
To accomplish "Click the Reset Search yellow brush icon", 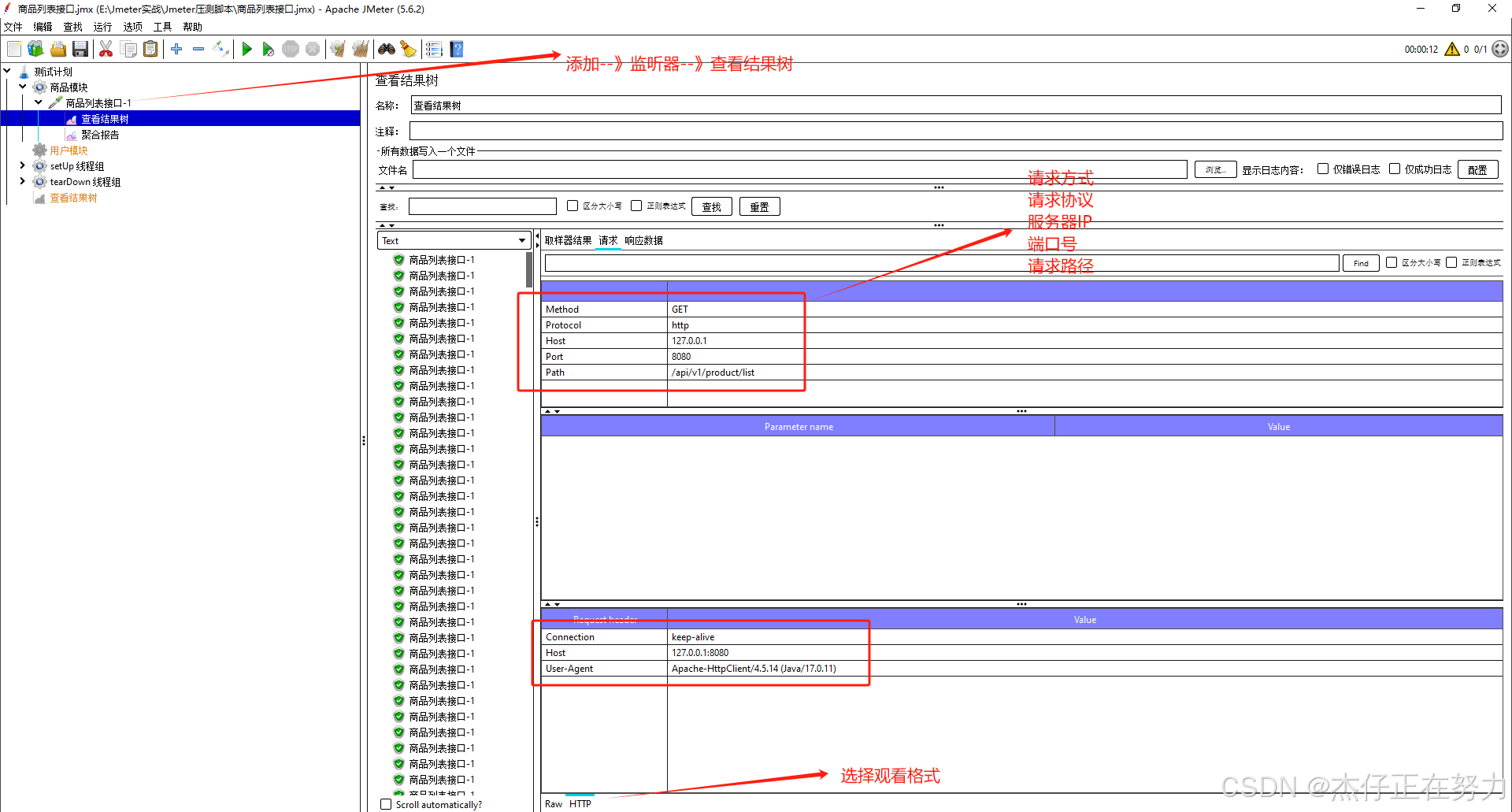I will pyautogui.click(x=408, y=50).
